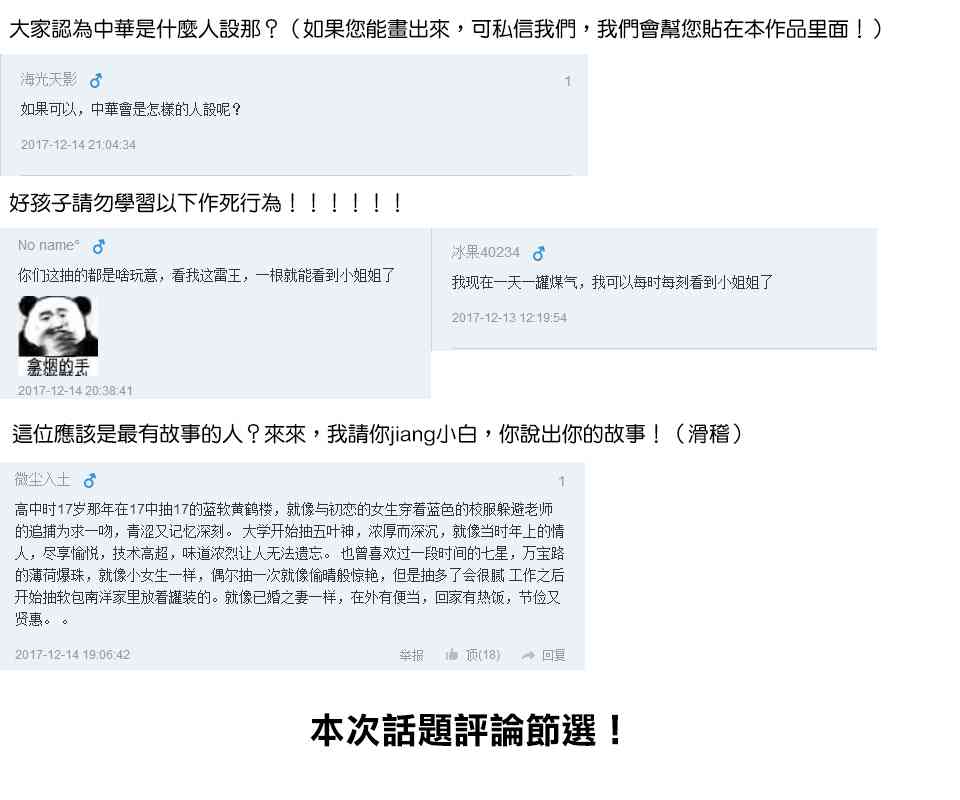Click timestamp 2017-12-13 12:19:54
Image resolution: width=960 pixels, height=800 pixels.
pos(509,318)
